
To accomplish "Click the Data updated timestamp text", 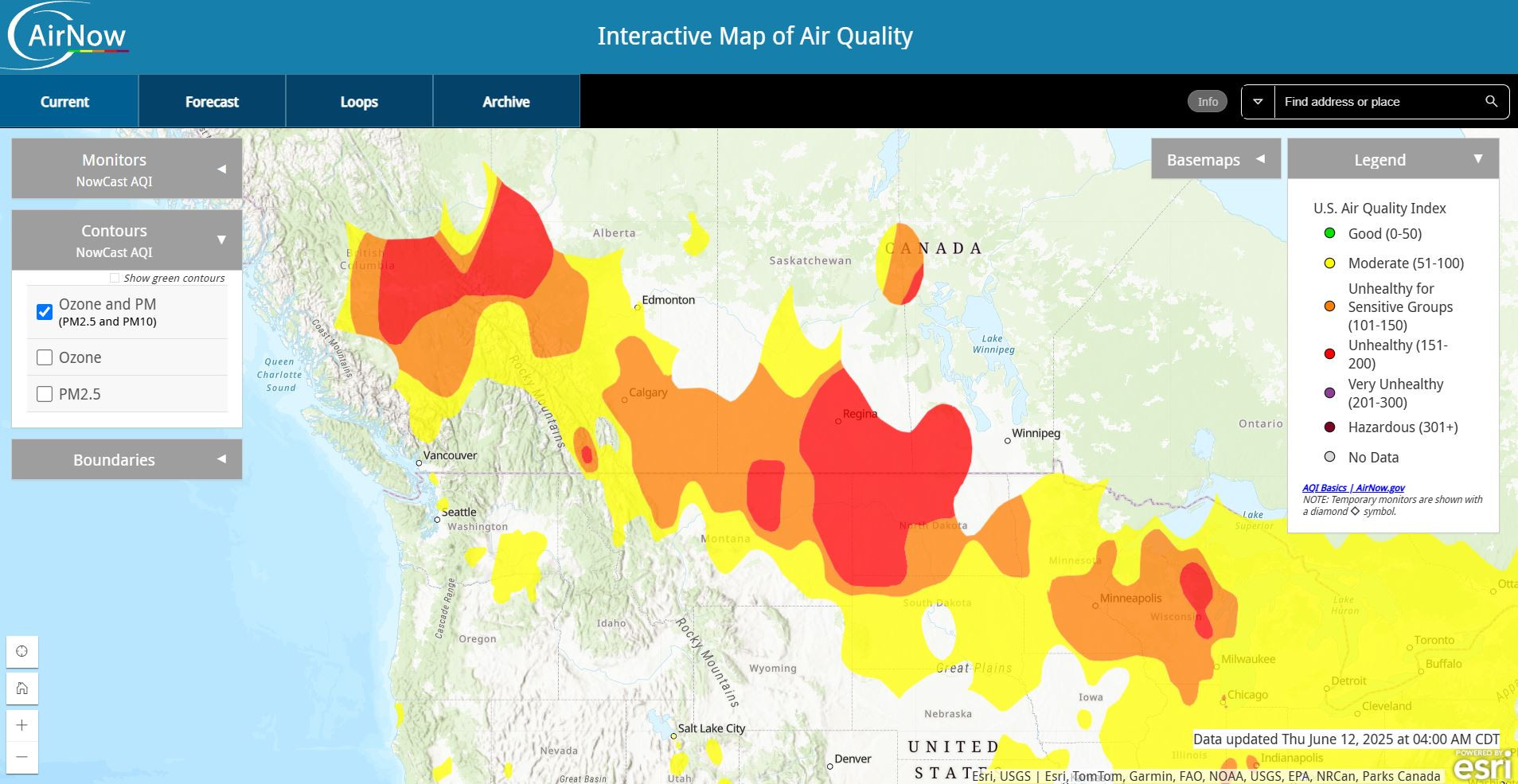I will (1346, 739).
